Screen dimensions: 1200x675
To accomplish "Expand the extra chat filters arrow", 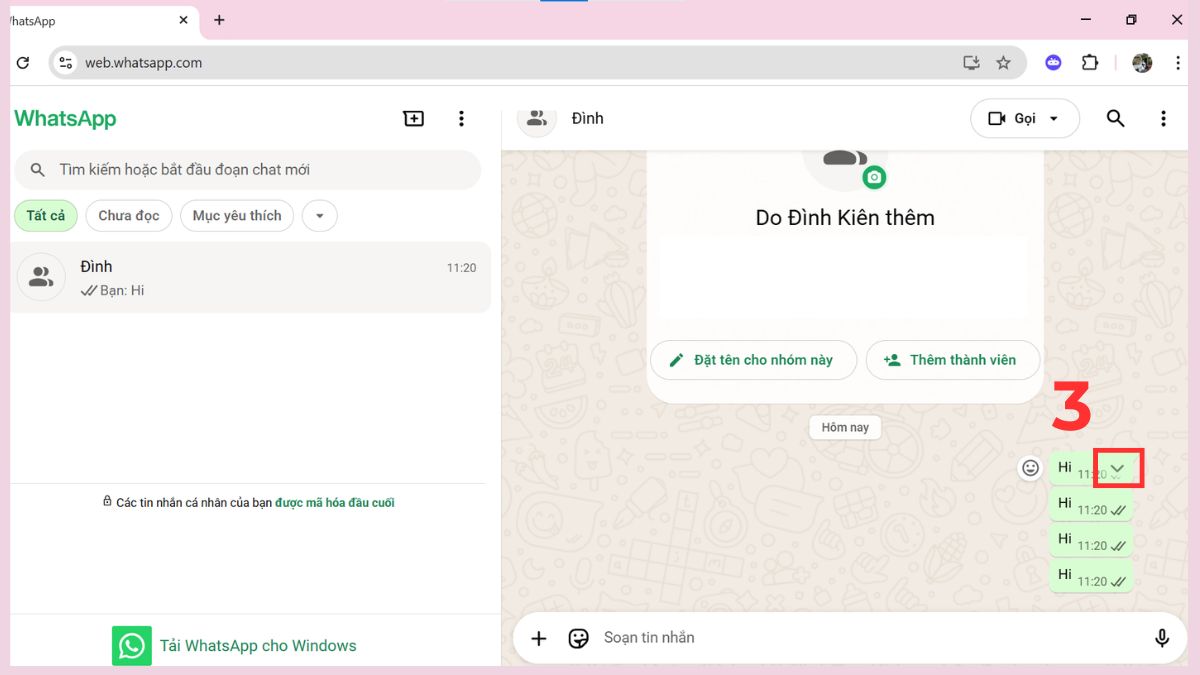I will pyautogui.click(x=319, y=215).
